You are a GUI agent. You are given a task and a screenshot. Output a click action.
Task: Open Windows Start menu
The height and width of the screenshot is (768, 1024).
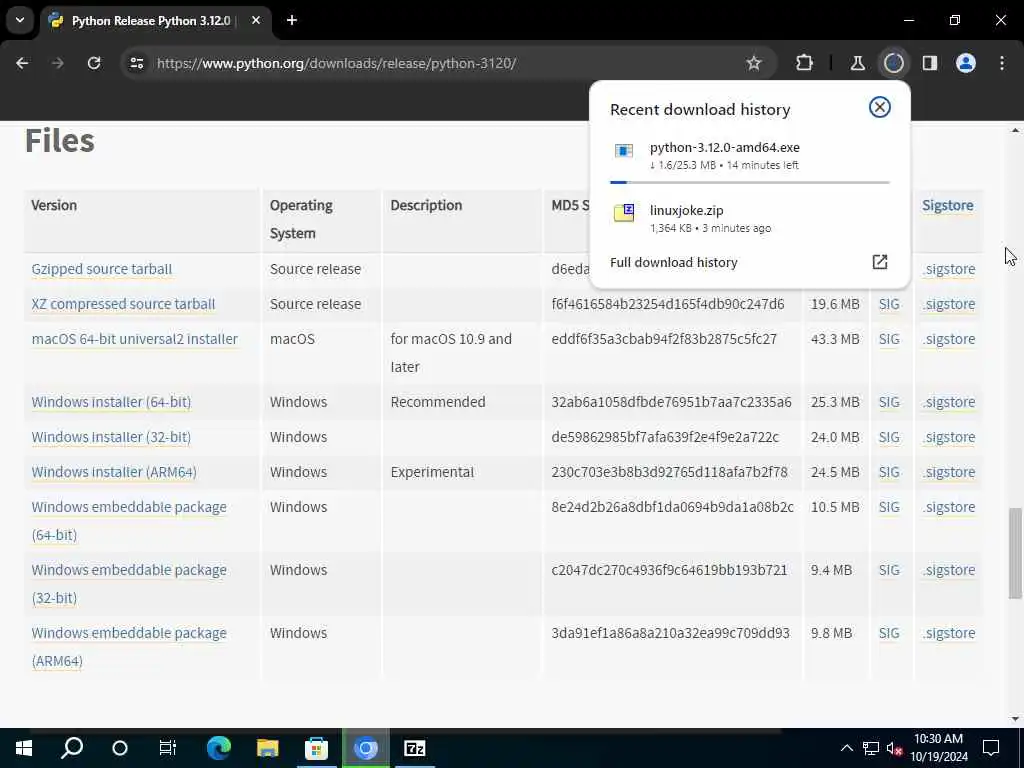tap(24, 748)
